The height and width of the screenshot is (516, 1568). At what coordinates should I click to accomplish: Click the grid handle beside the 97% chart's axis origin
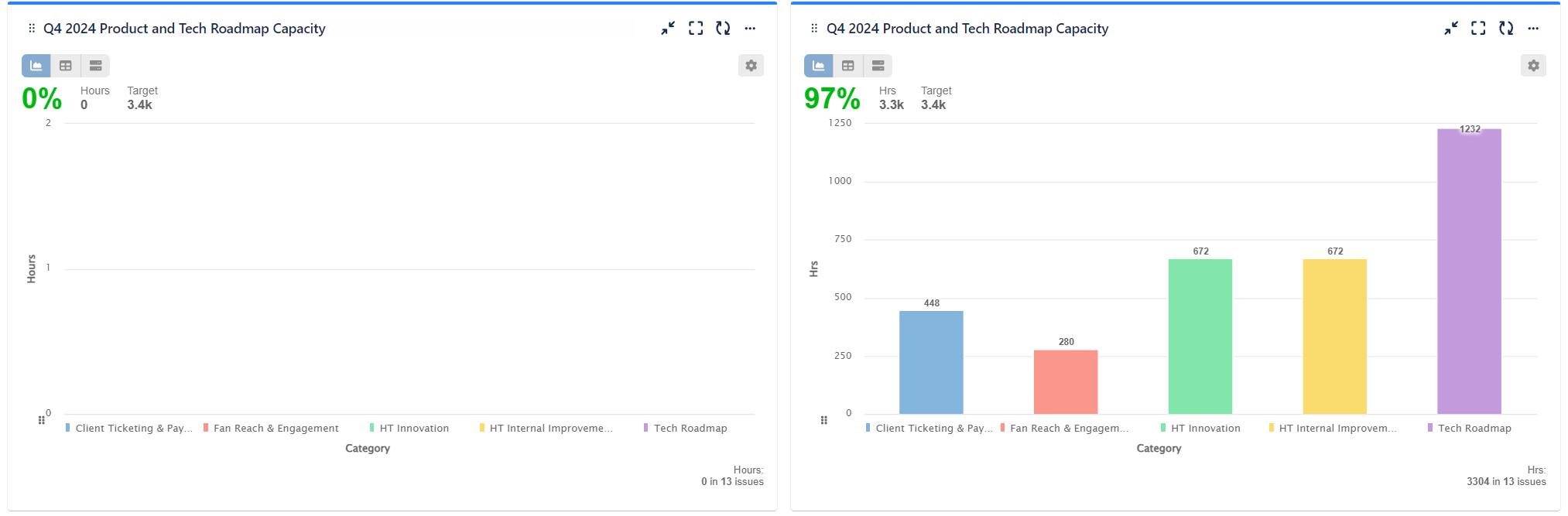pos(824,420)
